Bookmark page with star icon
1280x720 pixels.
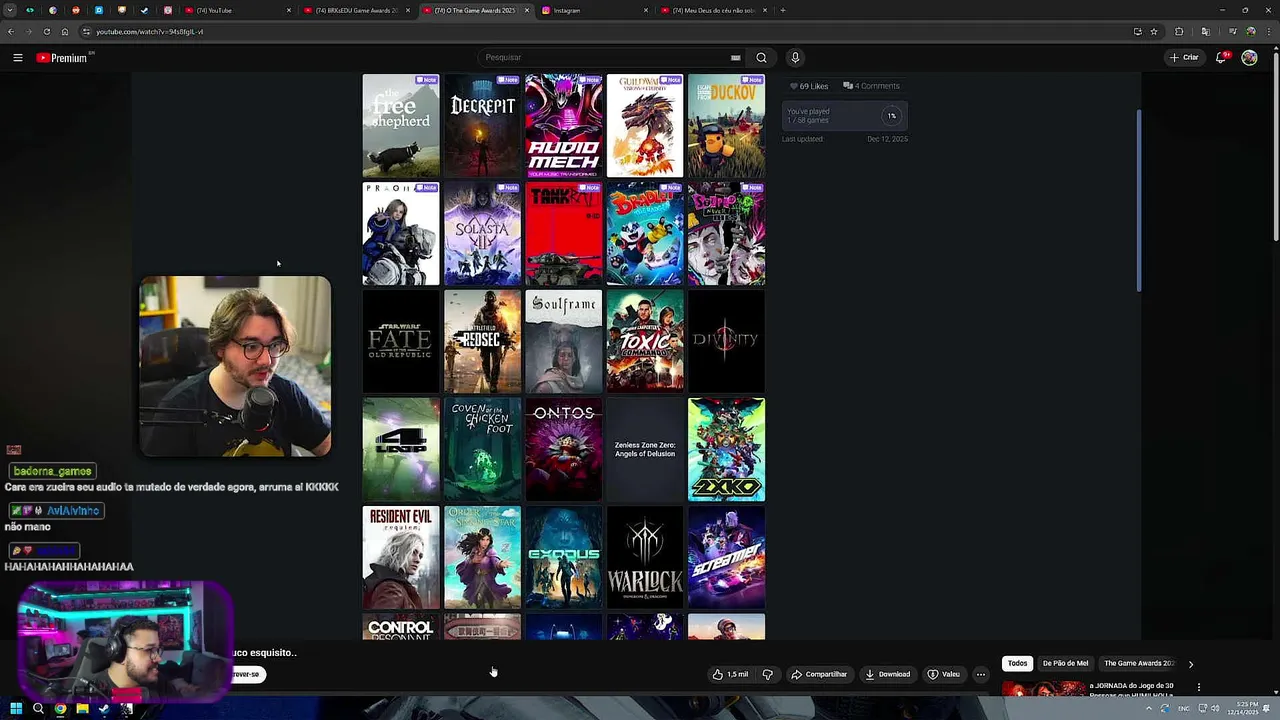(1154, 32)
